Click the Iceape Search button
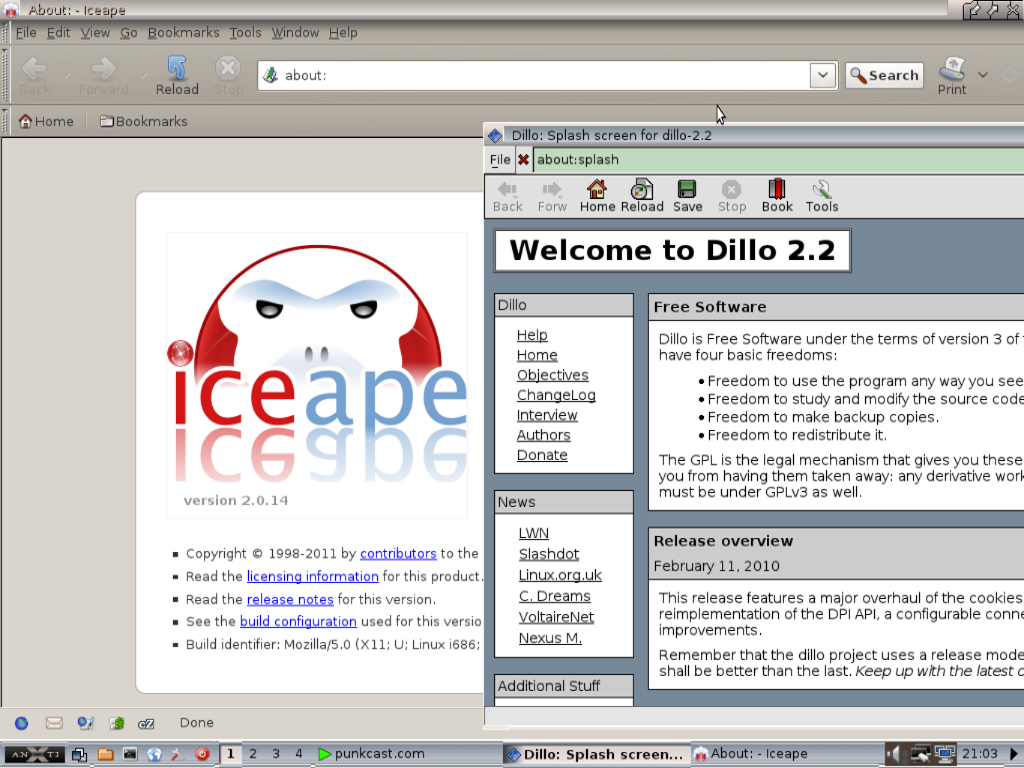The width and height of the screenshot is (1024, 768). tap(885, 76)
